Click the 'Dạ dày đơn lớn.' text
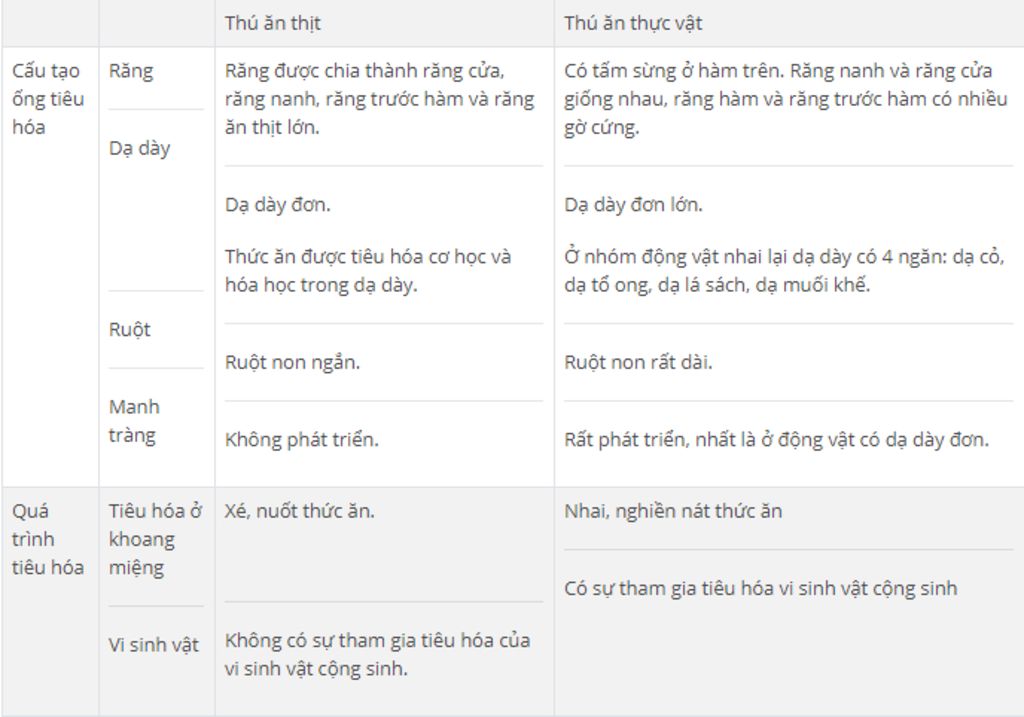This screenshot has width=1024, height=717. point(633,205)
